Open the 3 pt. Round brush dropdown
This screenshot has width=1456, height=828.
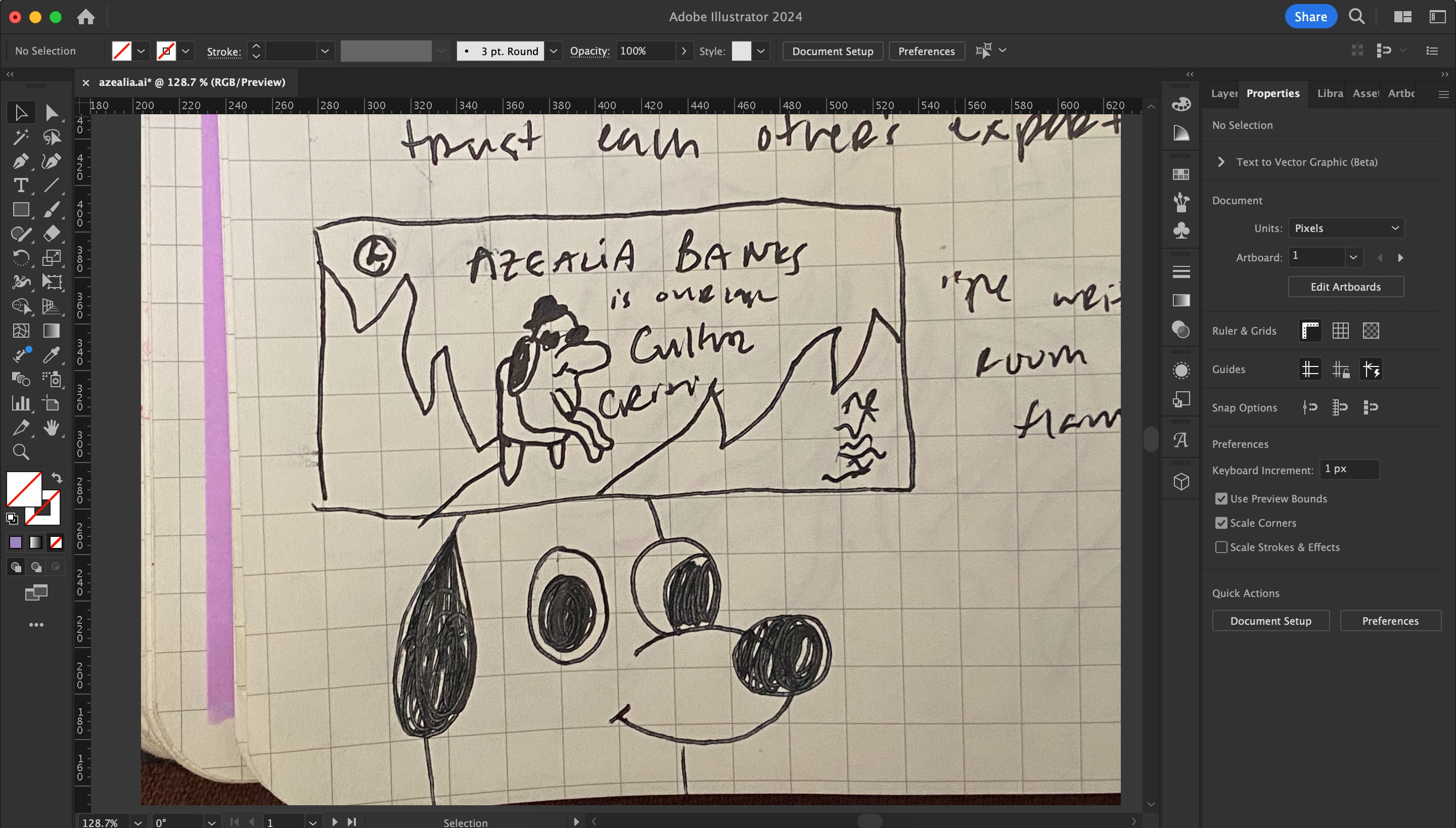pyautogui.click(x=553, y=51)
